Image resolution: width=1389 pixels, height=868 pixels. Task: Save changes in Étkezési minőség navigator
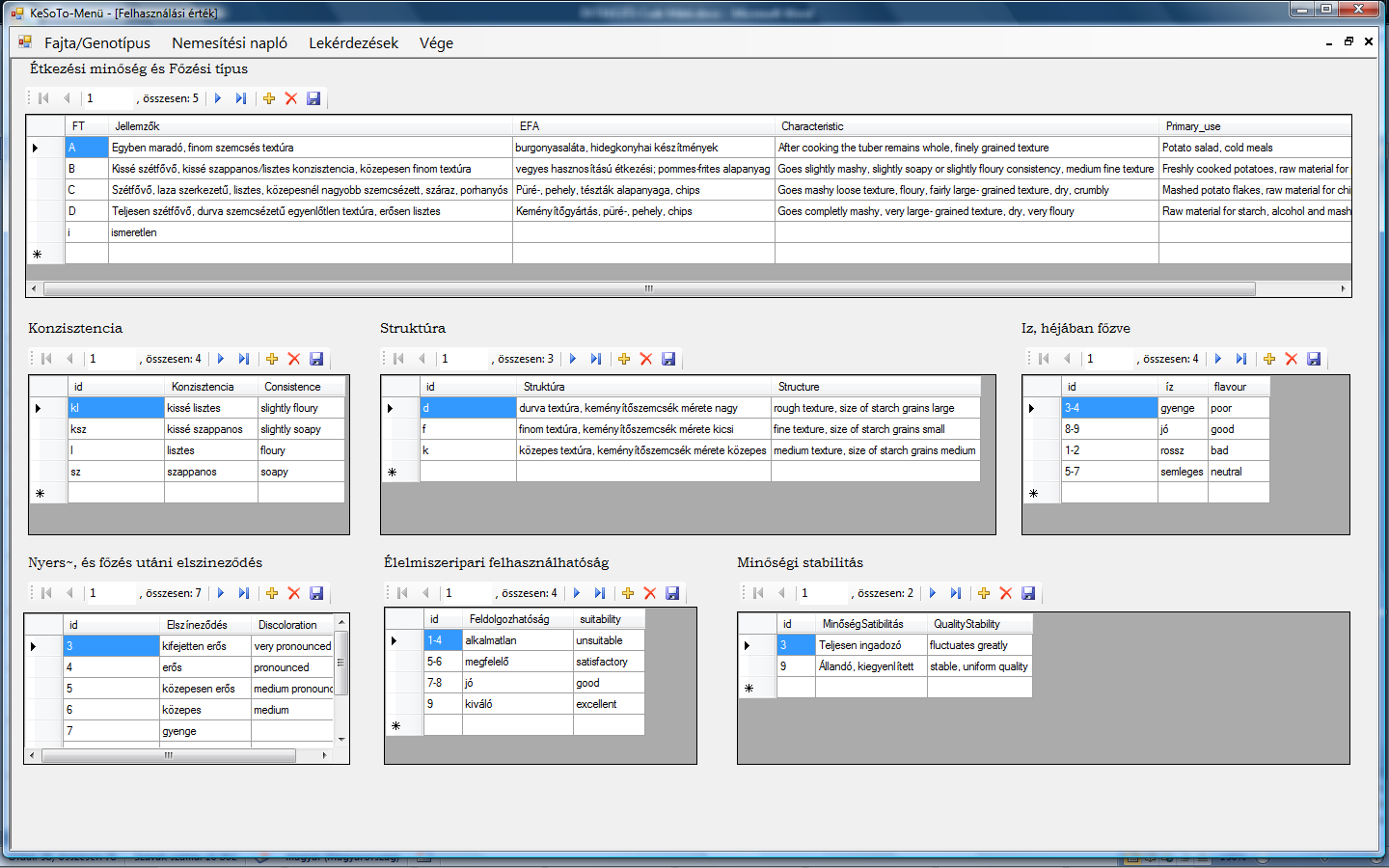tap(313, 98)
